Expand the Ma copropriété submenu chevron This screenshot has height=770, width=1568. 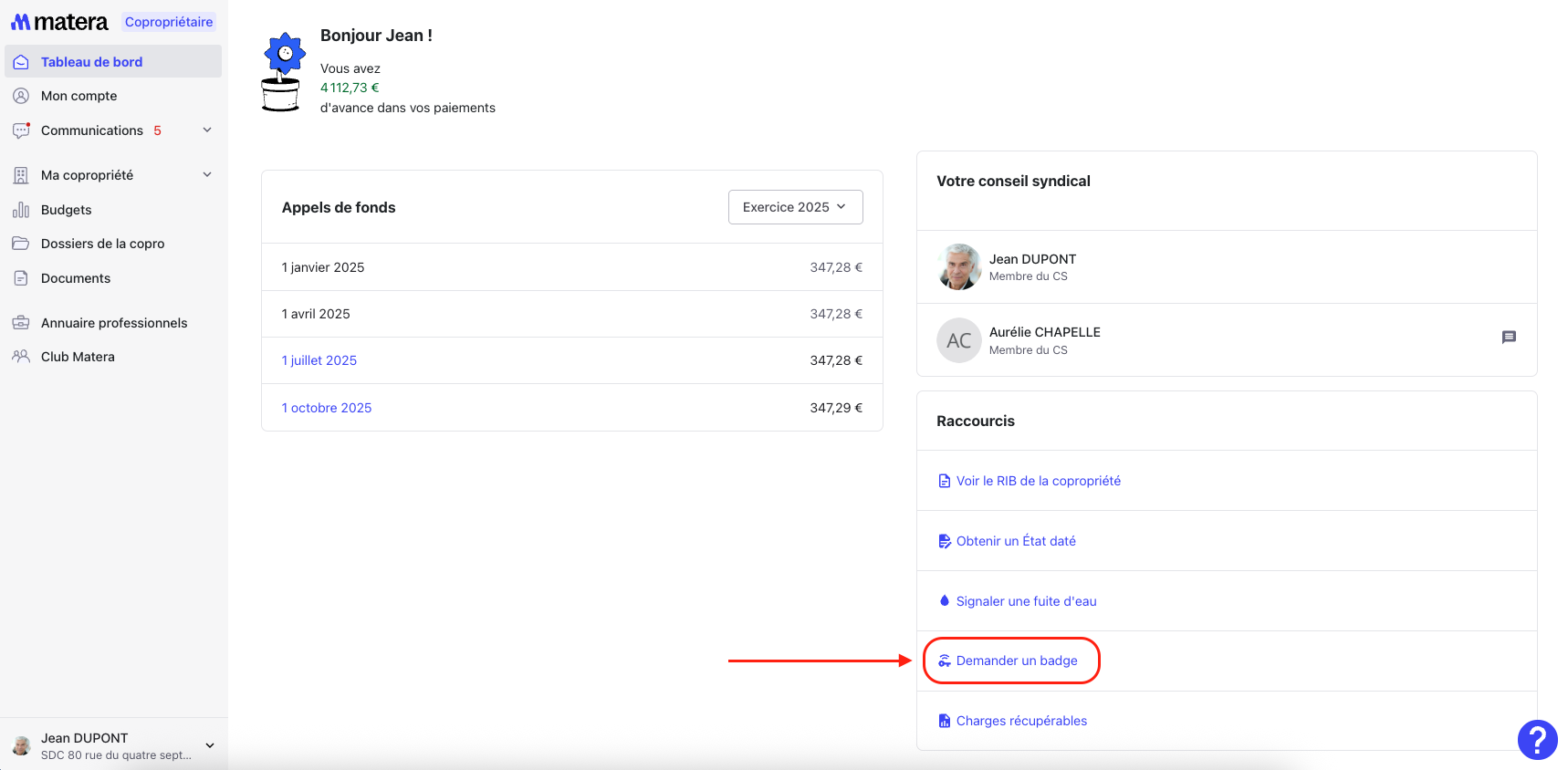pos(207,175)
